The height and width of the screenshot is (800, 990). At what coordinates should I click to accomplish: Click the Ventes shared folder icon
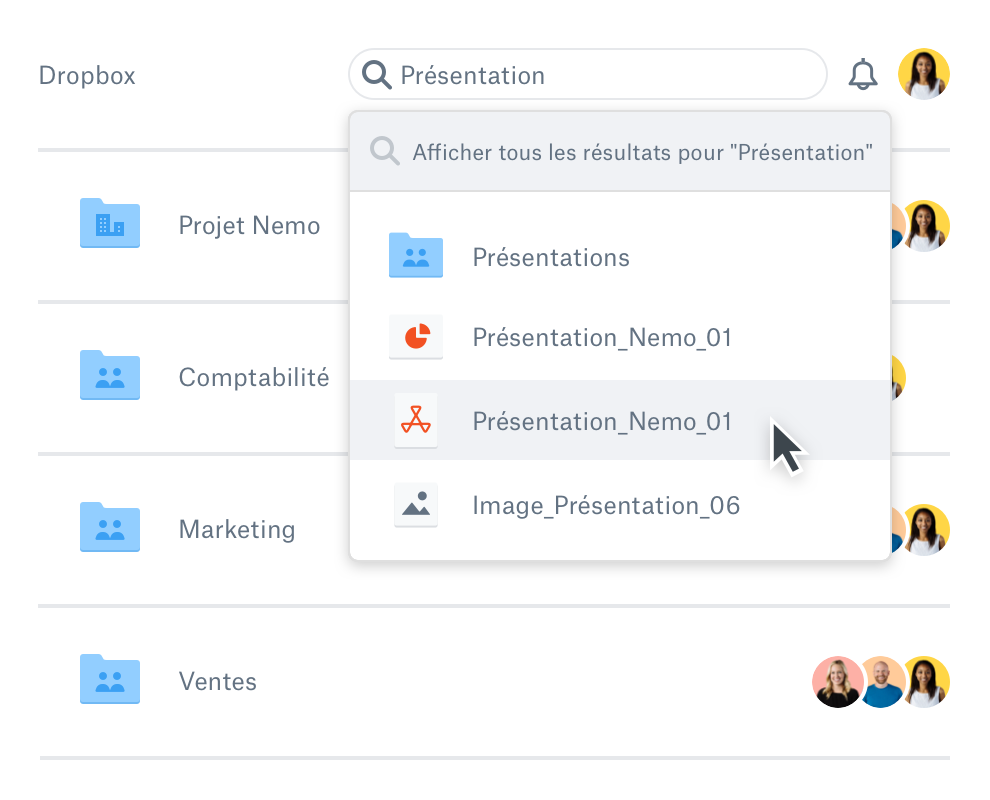pos(110,679)
